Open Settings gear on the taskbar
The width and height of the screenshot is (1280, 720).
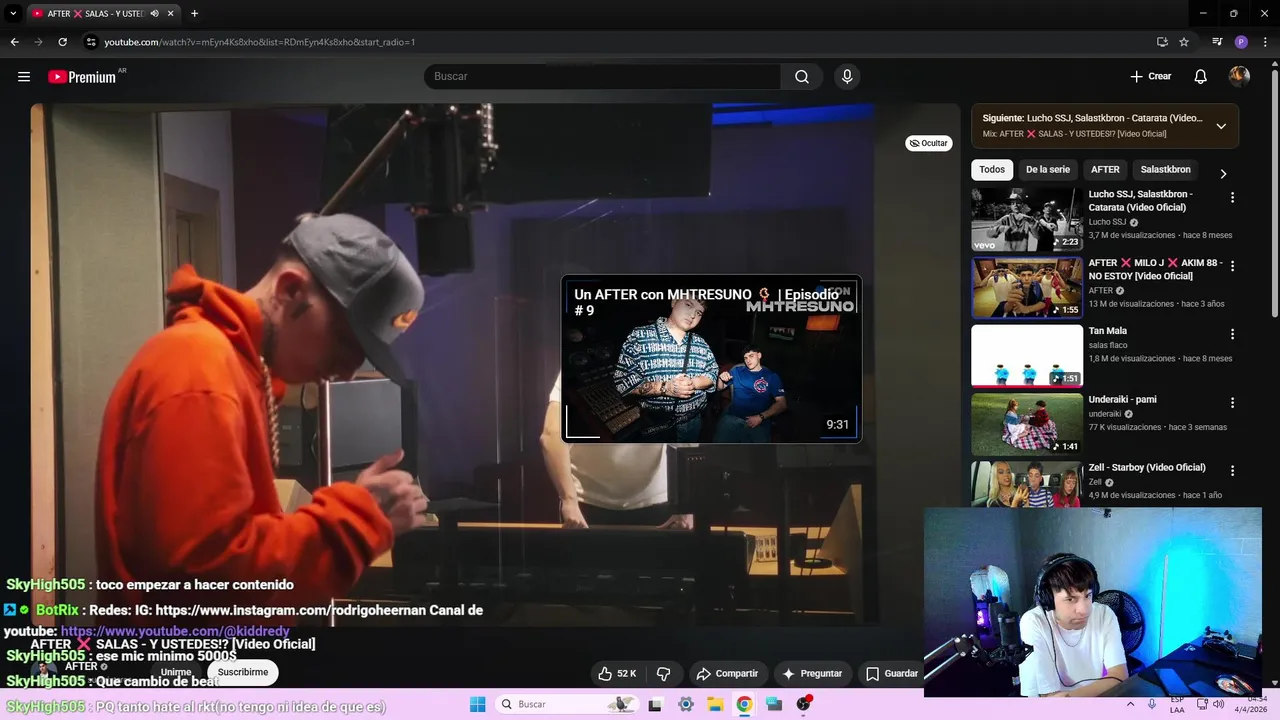(x=685, y=704)
